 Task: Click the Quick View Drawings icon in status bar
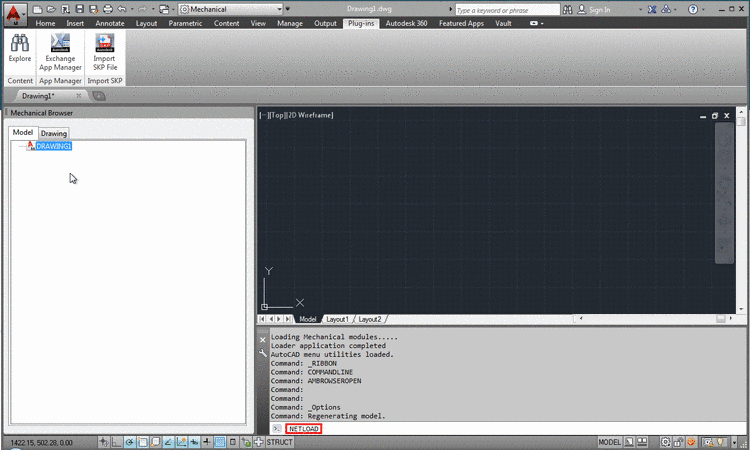(x=642, y=442)
